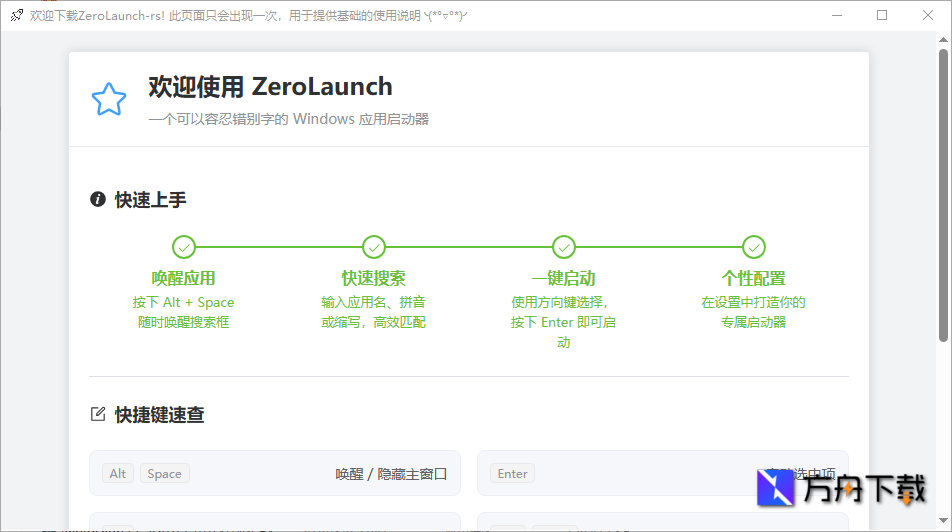Click the vertical scrollbar thumb
This screenshot has width=952, height=532.
pyautogui.click(x=943, y=196)
